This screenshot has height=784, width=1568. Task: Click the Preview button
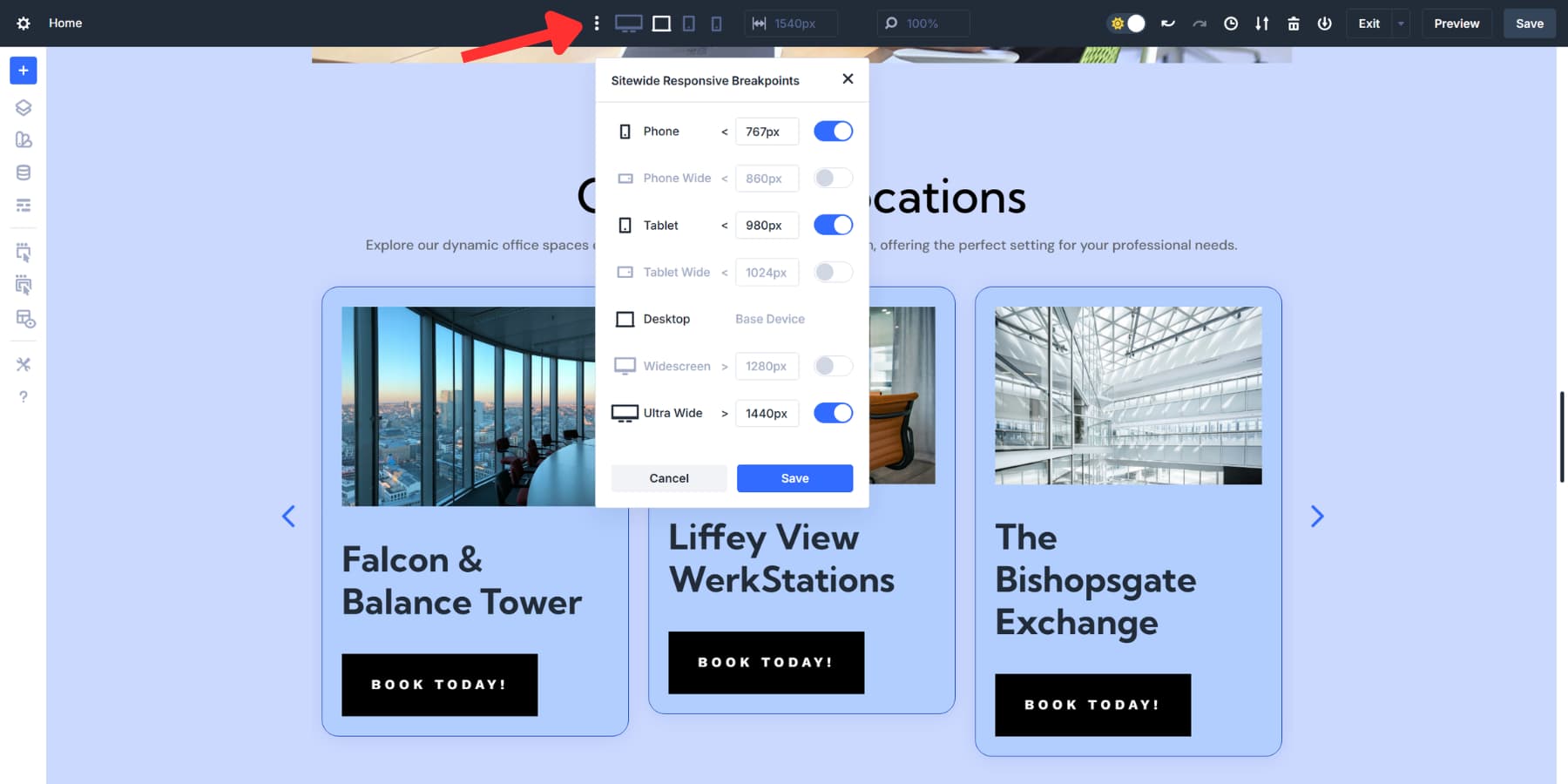(x=1456, y=24)
